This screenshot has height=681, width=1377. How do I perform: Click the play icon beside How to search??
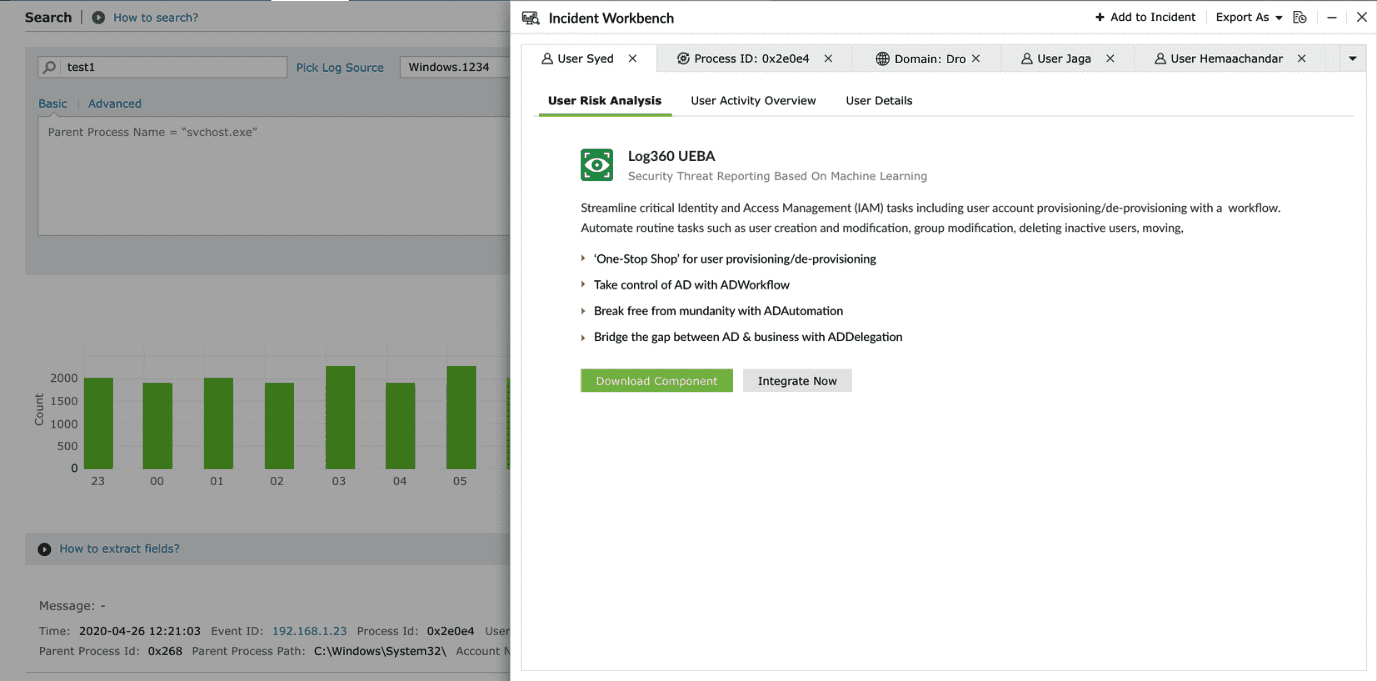click(x=98, y=17)
